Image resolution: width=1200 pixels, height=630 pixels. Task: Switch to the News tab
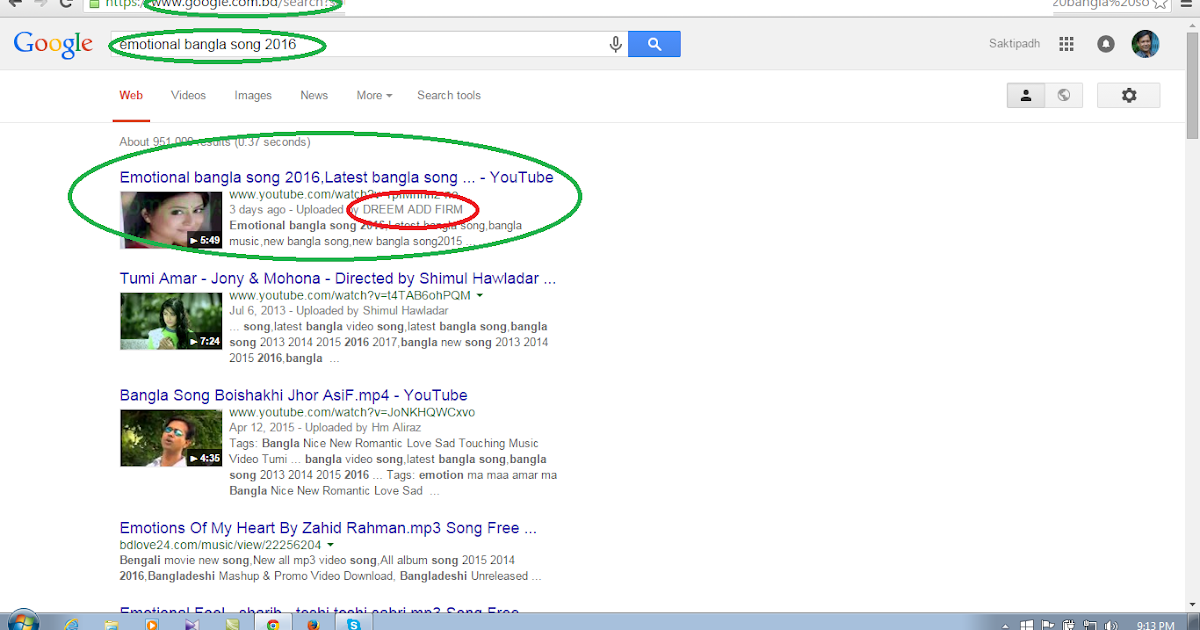click(x=314, y=95)
